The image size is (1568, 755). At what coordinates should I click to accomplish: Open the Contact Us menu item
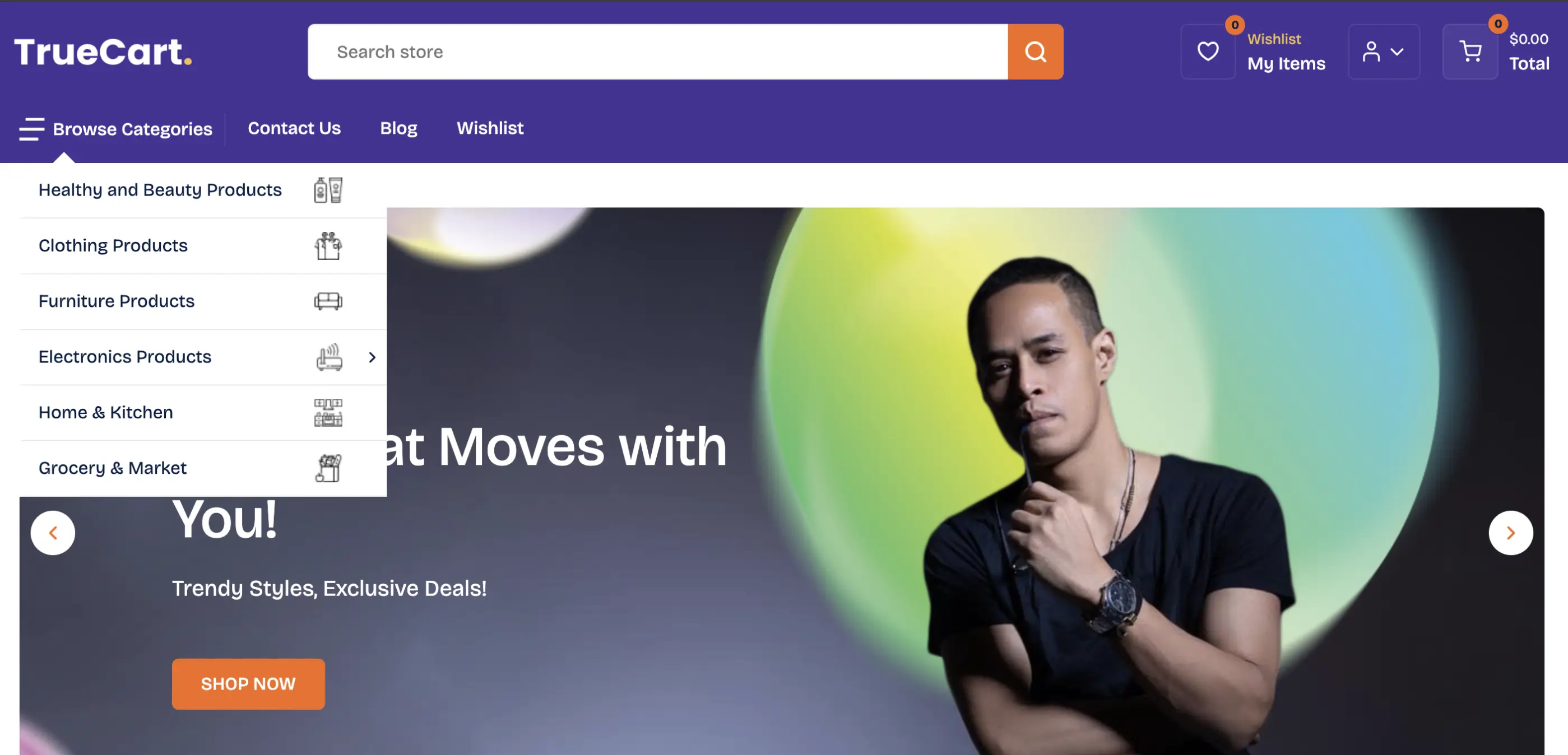pyautogui.click(x=294, y=128)
